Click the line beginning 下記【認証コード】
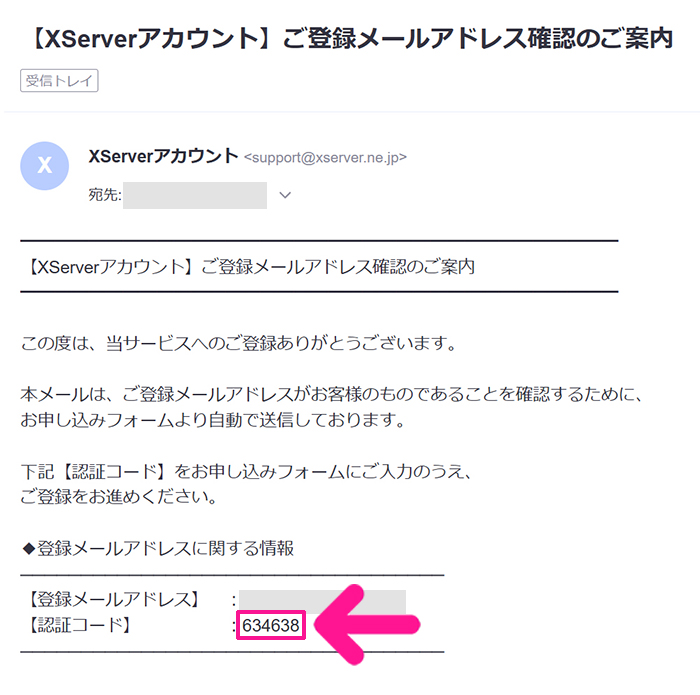Screen dimensions: 700x695 [246, 471]
